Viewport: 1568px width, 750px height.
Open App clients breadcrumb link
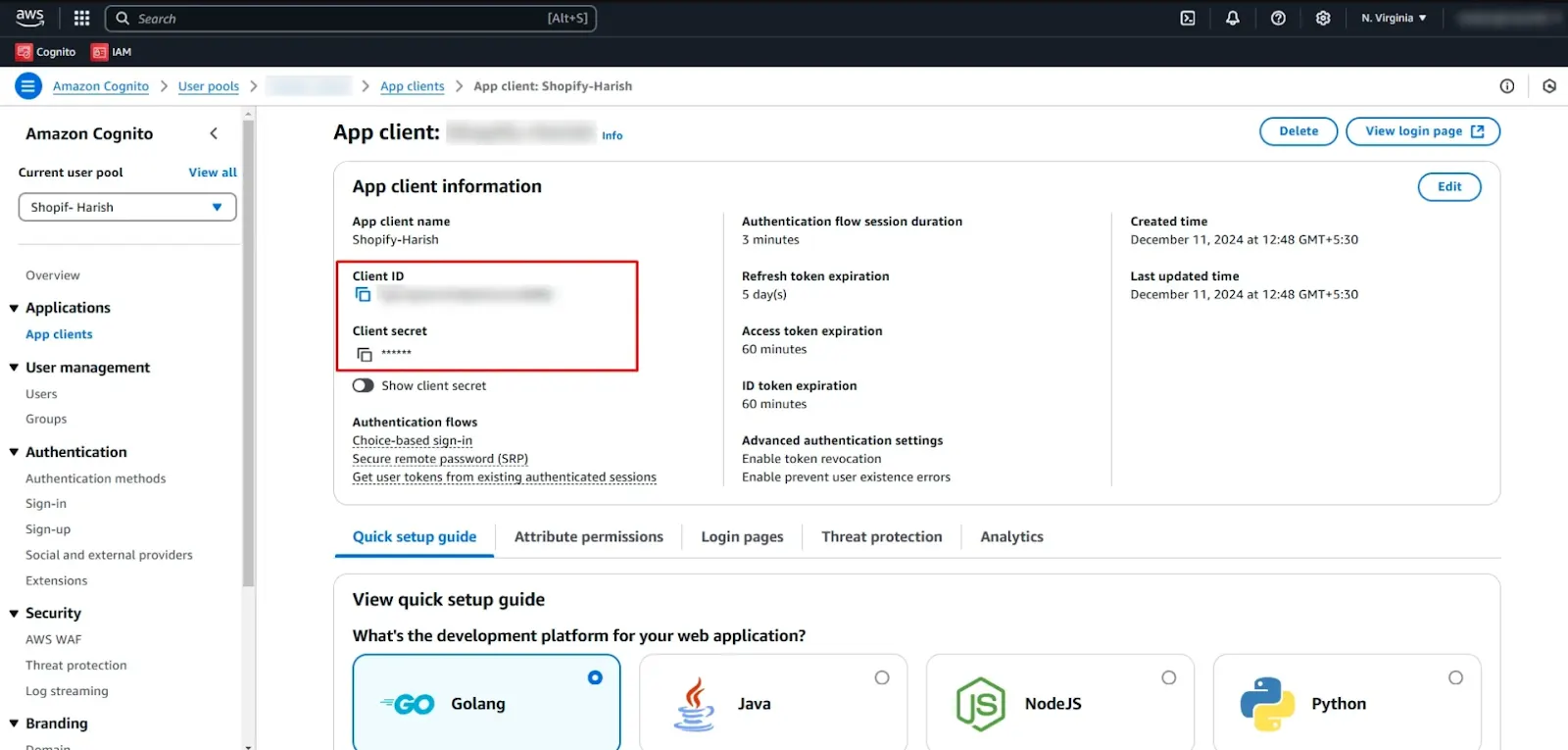[x=413, y=86]
